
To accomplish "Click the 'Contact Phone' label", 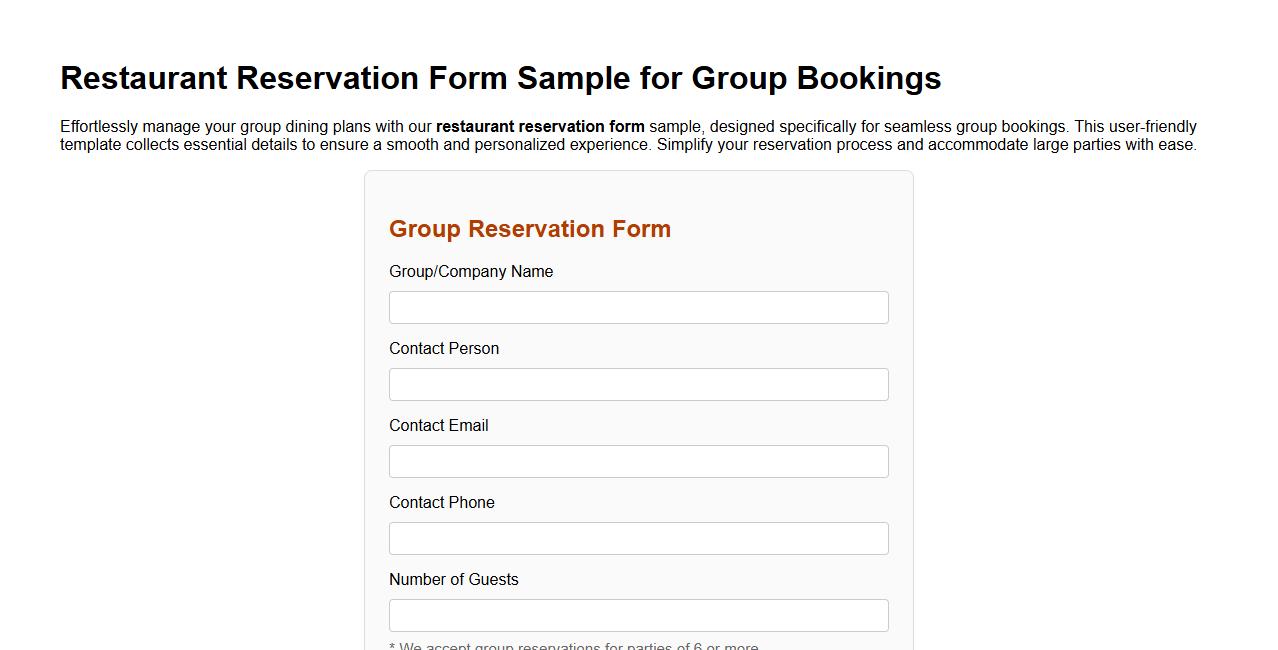I will coord(441,502).
